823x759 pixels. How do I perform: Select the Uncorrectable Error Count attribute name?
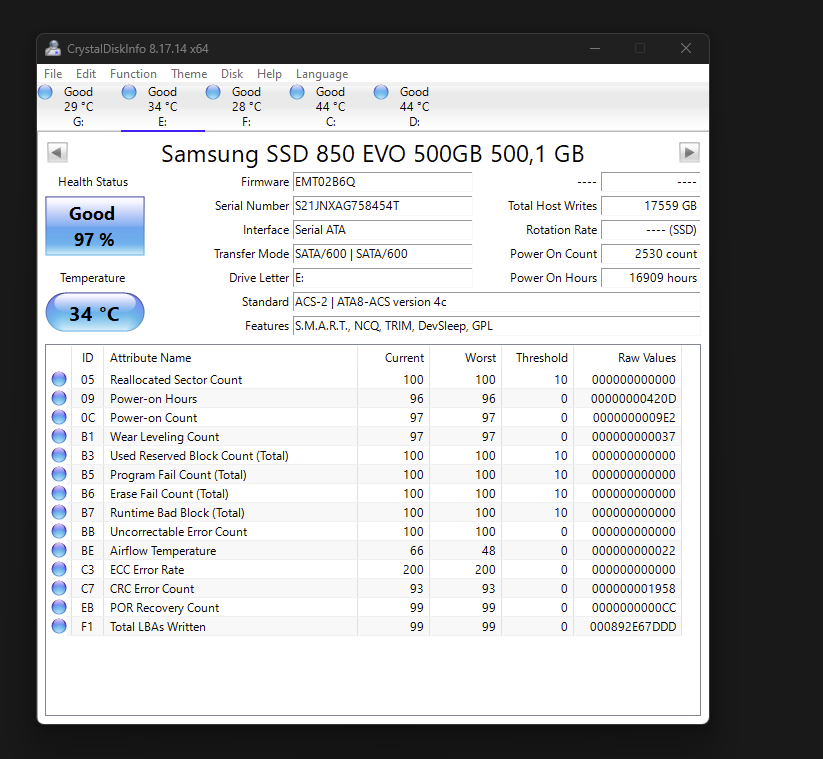click(x=178, y=532)
